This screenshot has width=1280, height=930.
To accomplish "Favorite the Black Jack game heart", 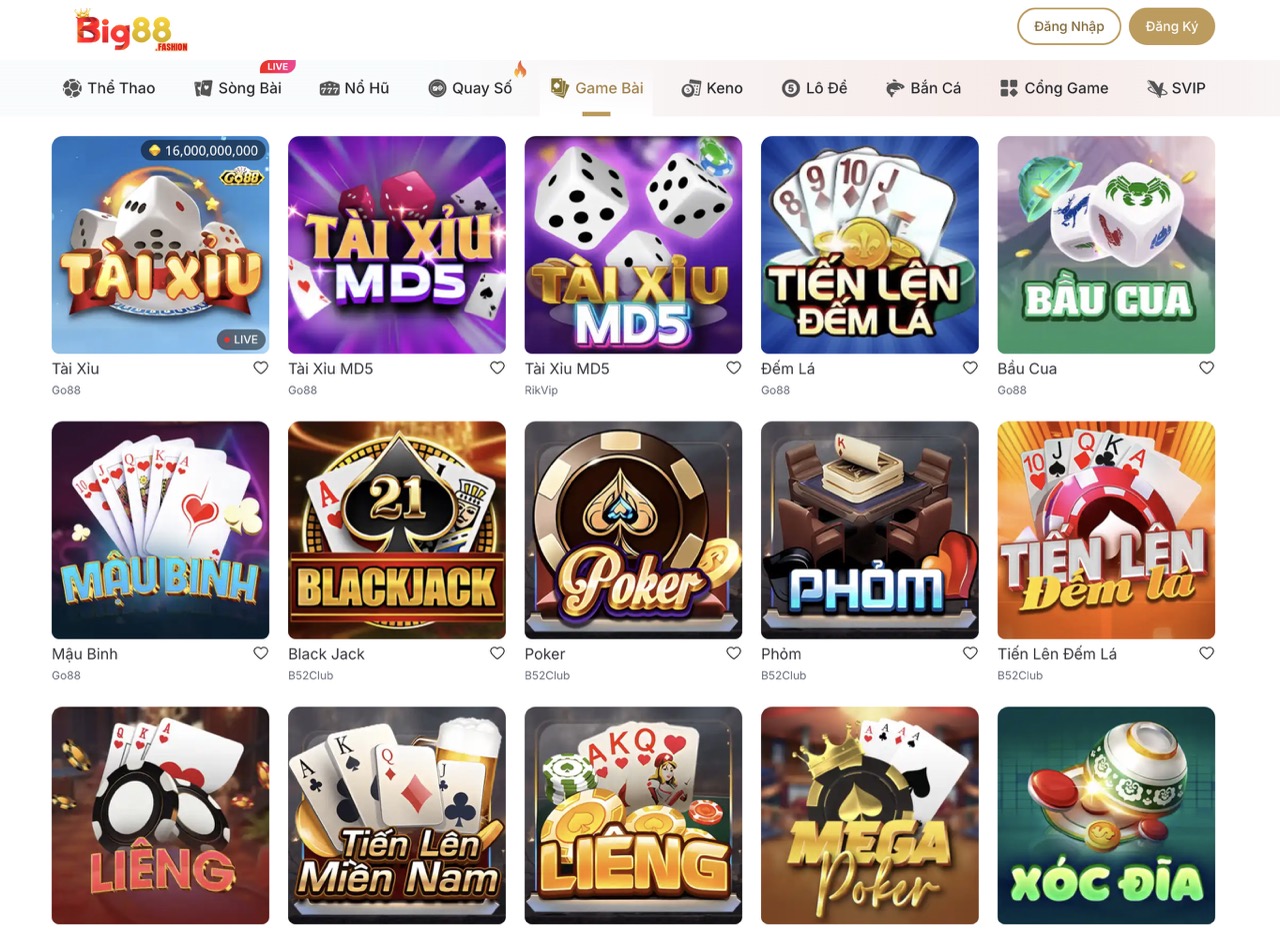I will click(497, 653).
